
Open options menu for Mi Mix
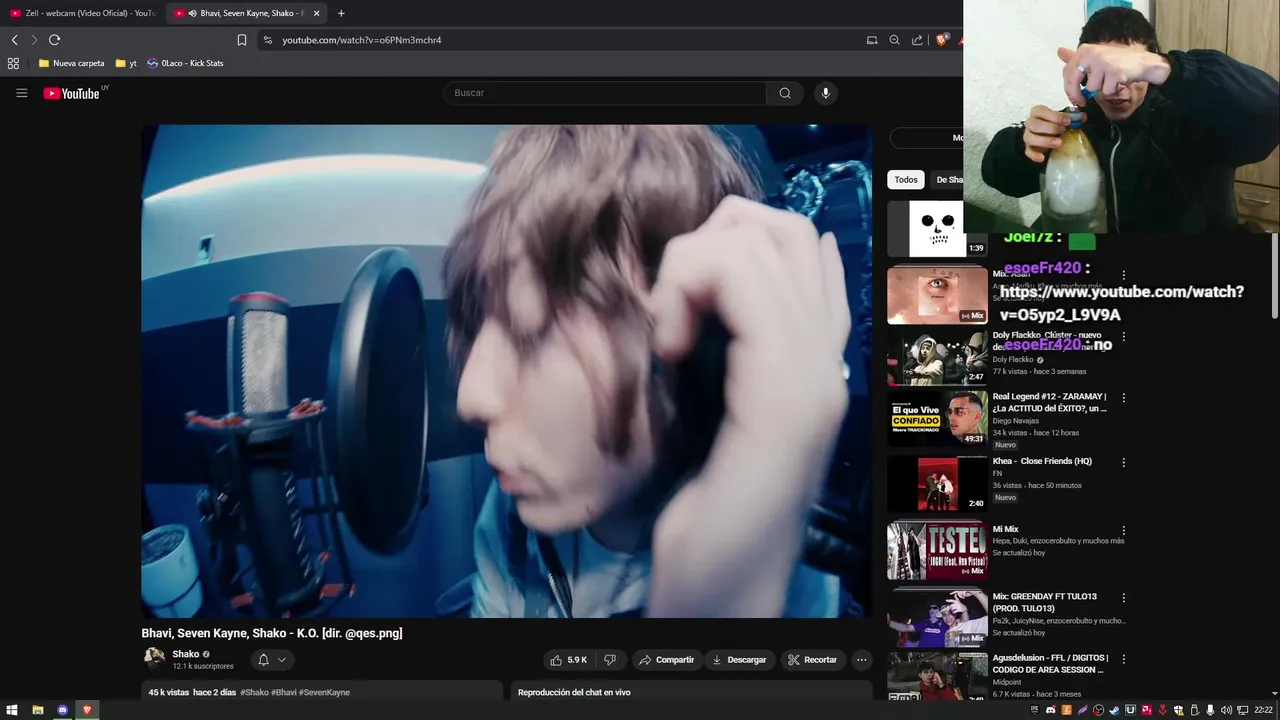pos(1123,531)
